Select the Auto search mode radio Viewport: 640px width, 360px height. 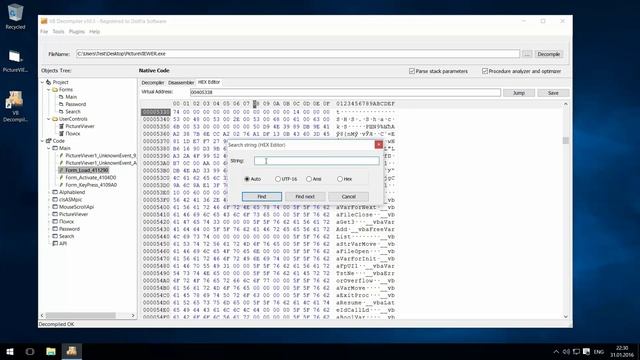pyautogui.click(x=247, y=179)
